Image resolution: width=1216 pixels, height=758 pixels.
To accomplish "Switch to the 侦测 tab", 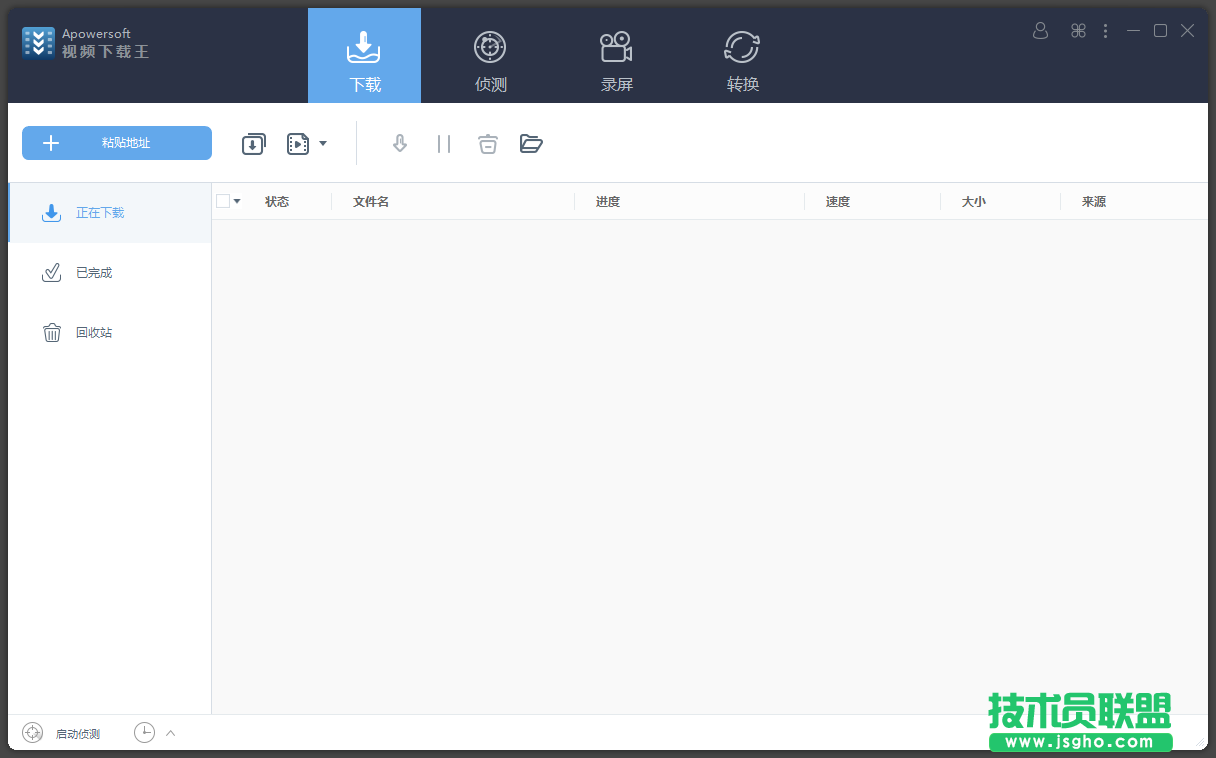I will (490, 60).
